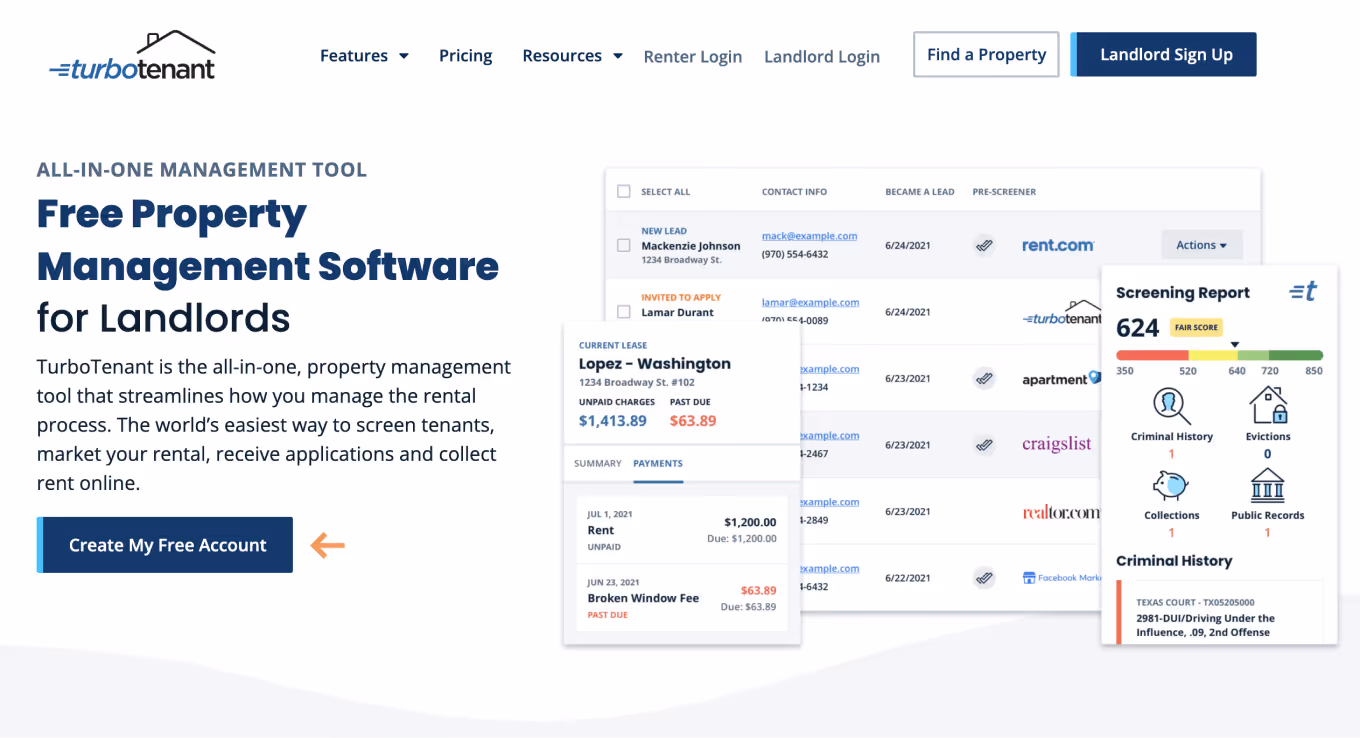The height and width of the screenshot is (738, 1360).
Task: Click pre-screener checkmark for 6/22/2021 row
Action: 984,578
